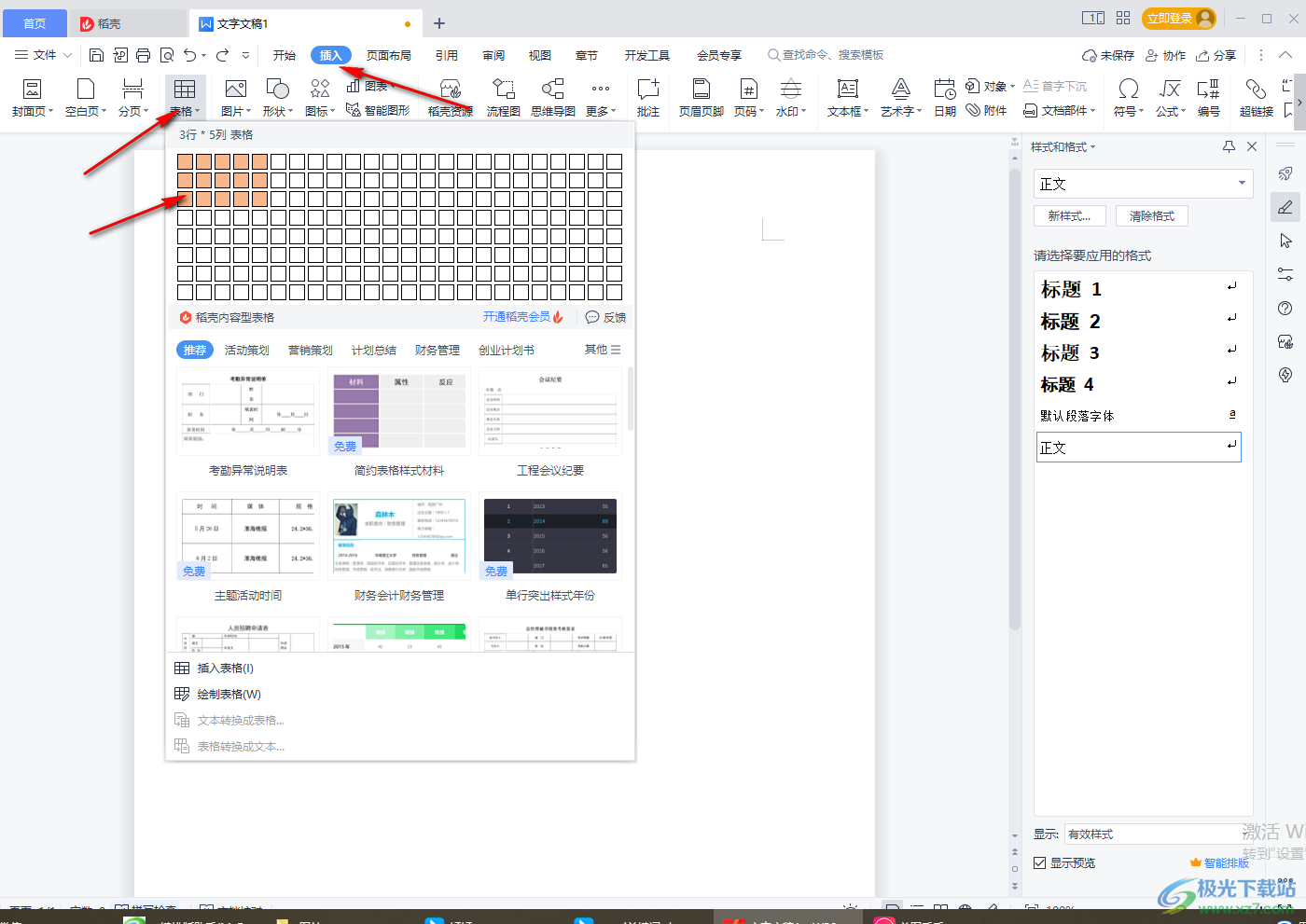Click the 立即登录 login button
Viewport: 1306px width, 924px height.
point(1180,19)
